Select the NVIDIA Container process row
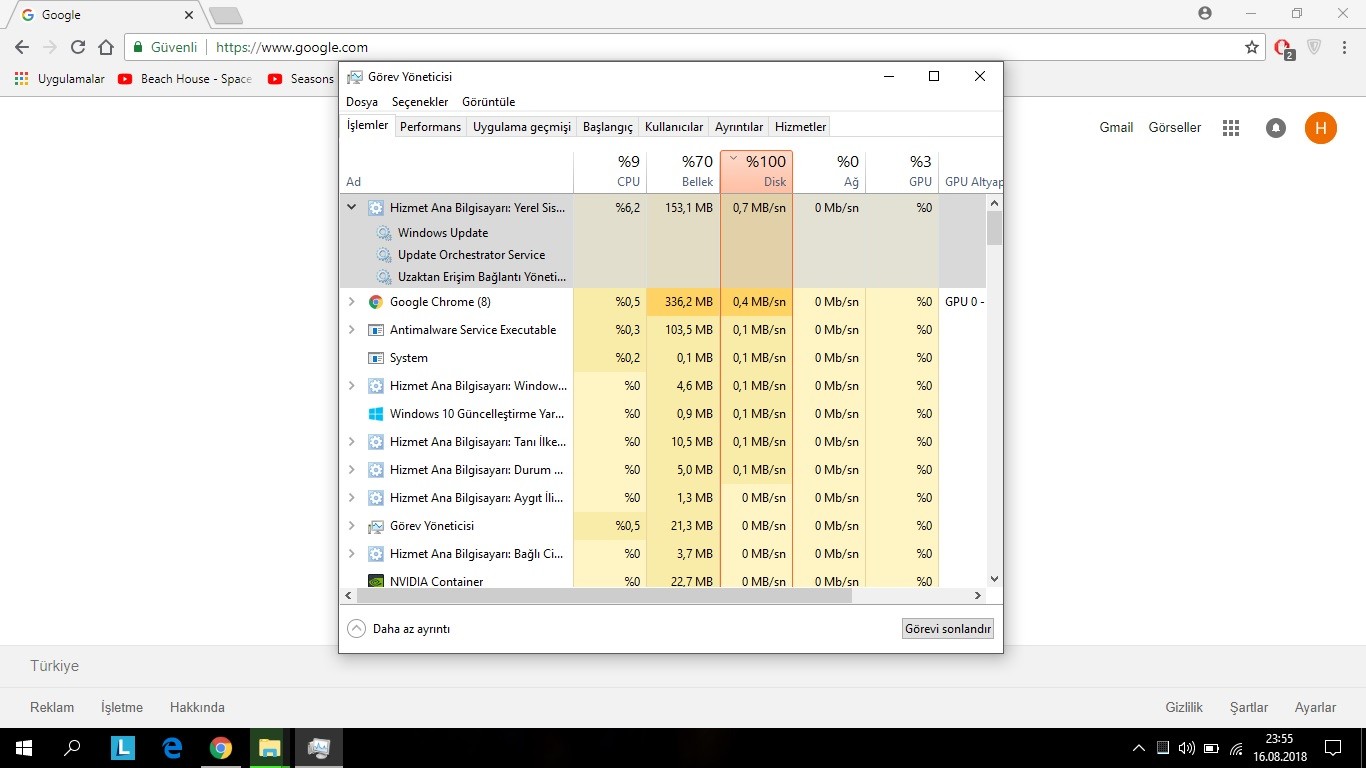Viewport: 1366px width, 768px height. coord(663,581)
